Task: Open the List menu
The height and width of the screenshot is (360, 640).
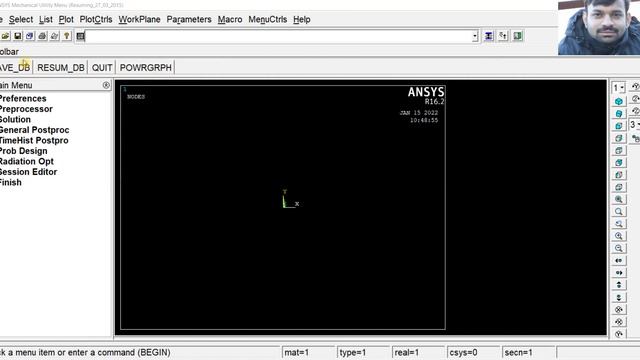Action: [x=46, y=20]
